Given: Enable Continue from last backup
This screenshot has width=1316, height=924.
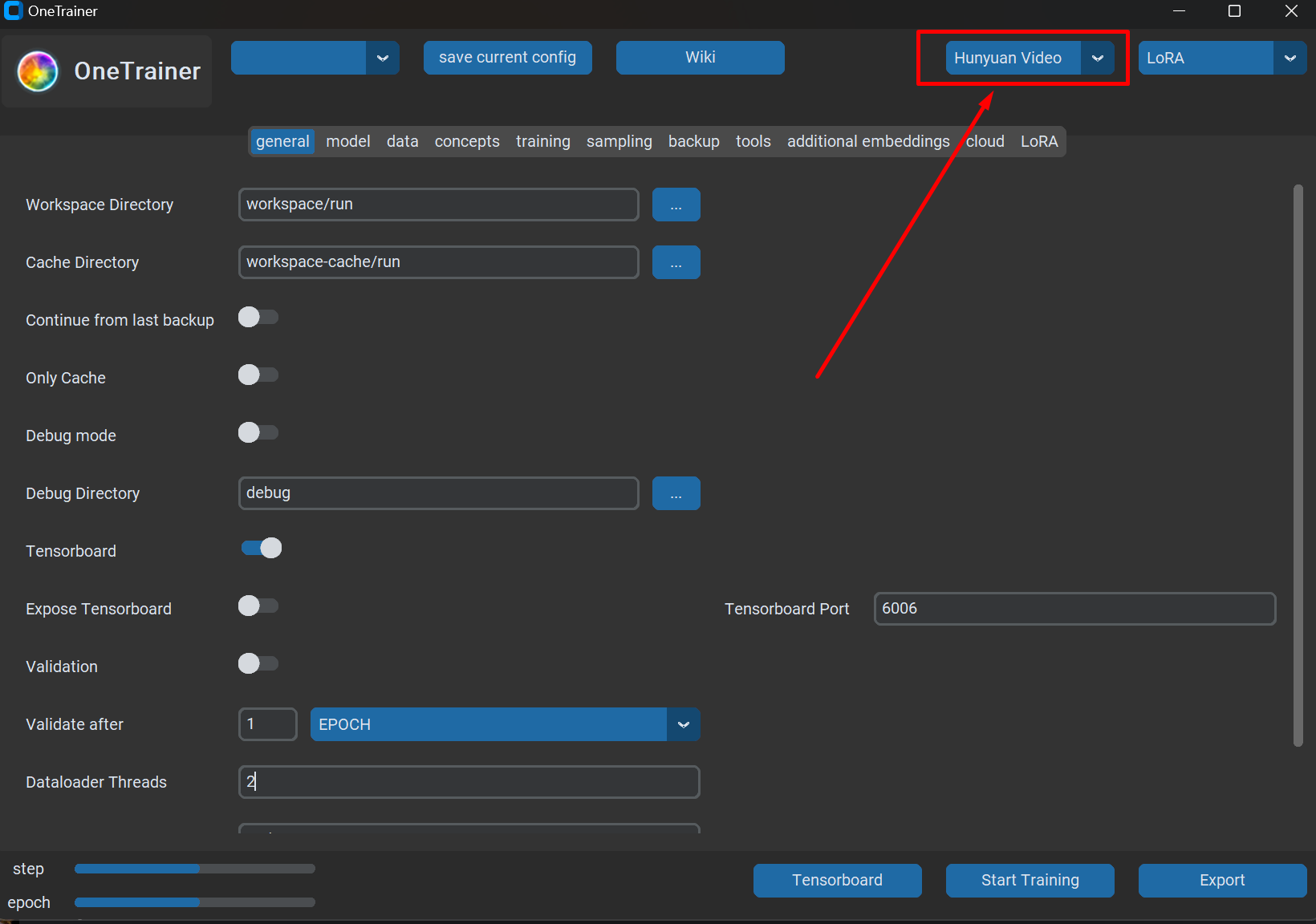Looking at the screenshot, I should pos(258,317).
